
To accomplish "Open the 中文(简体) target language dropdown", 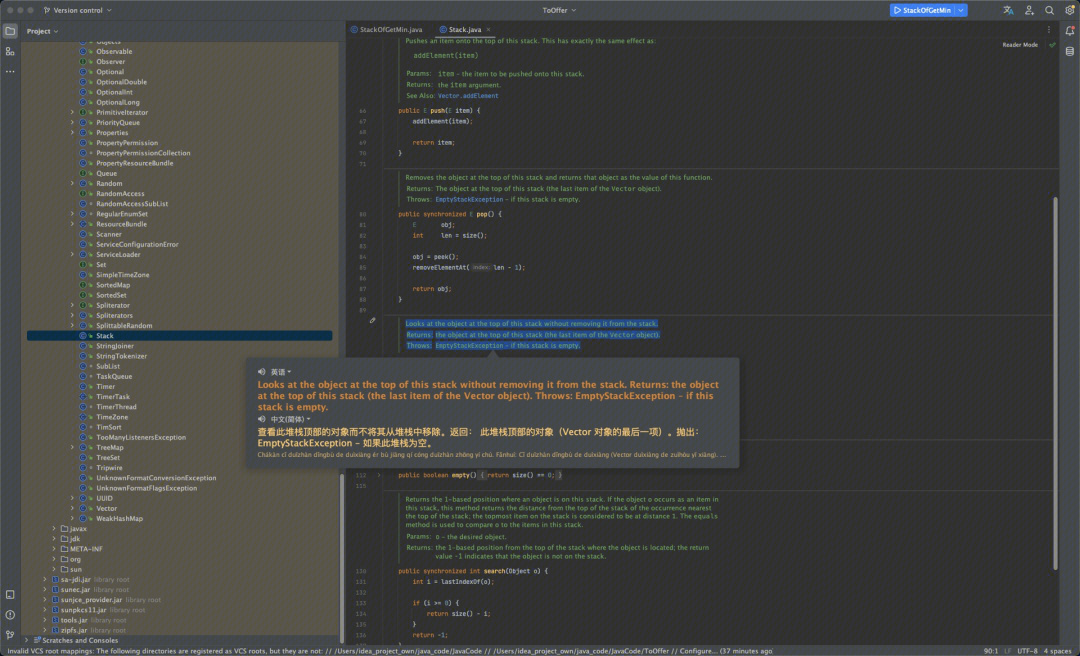I will pos(290,419).
